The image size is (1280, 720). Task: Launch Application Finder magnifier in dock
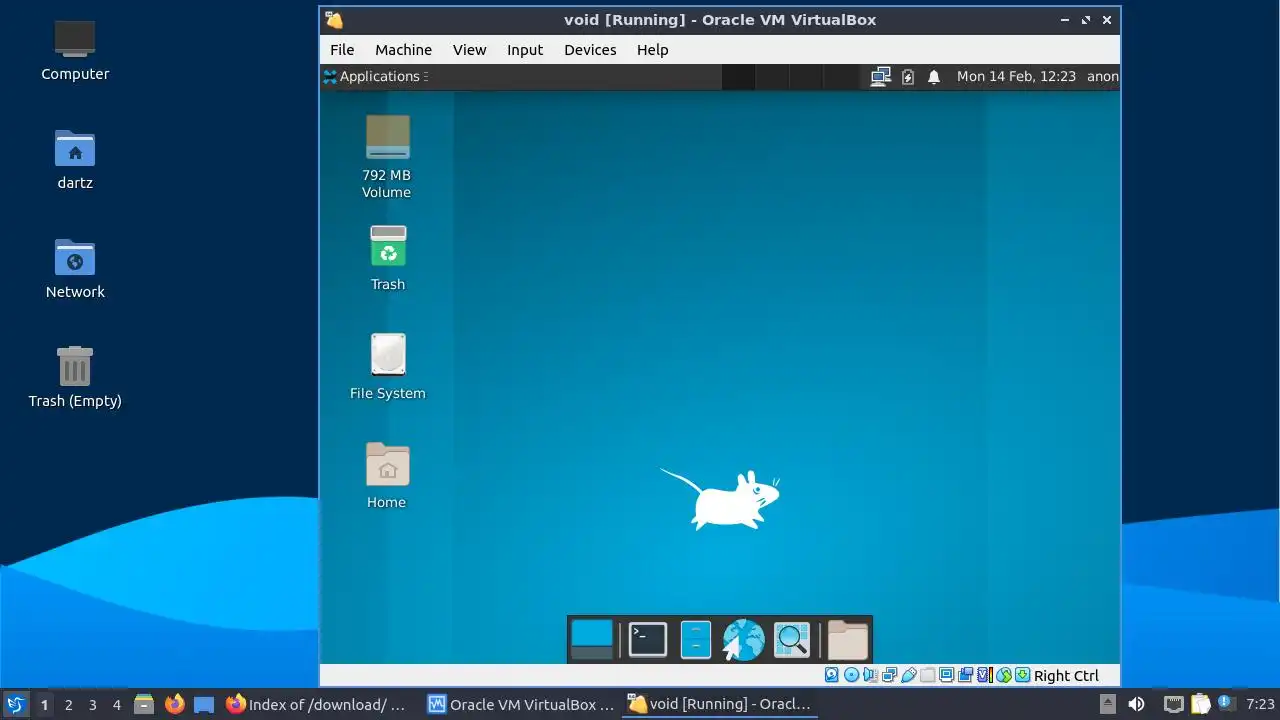(791, 640)
